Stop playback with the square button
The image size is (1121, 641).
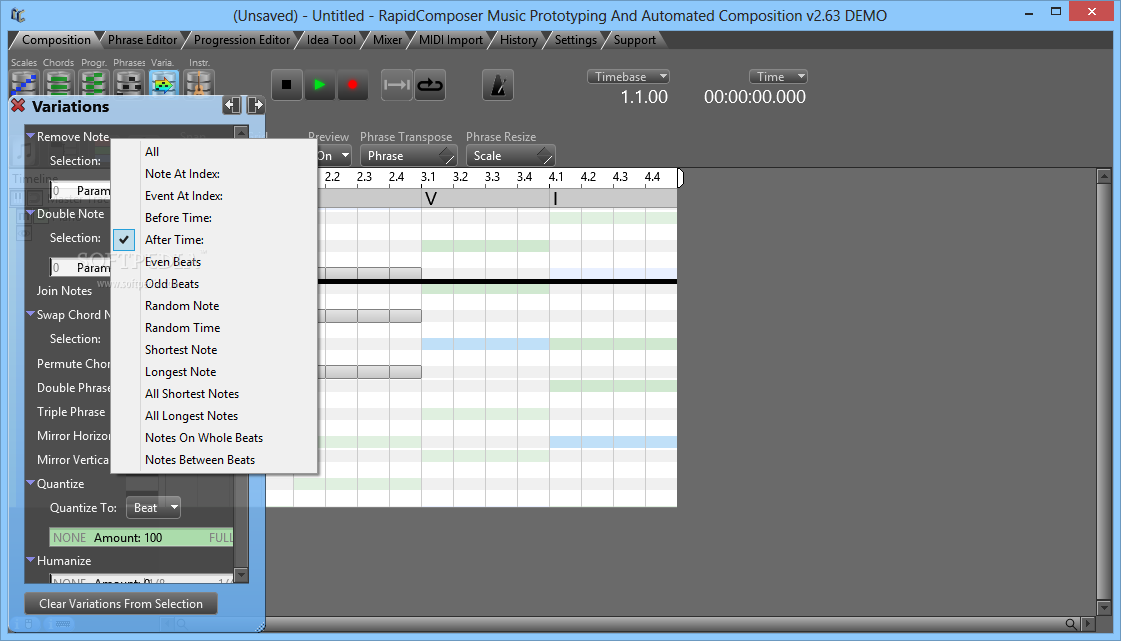pyautogui.click(x=287, y=85)
